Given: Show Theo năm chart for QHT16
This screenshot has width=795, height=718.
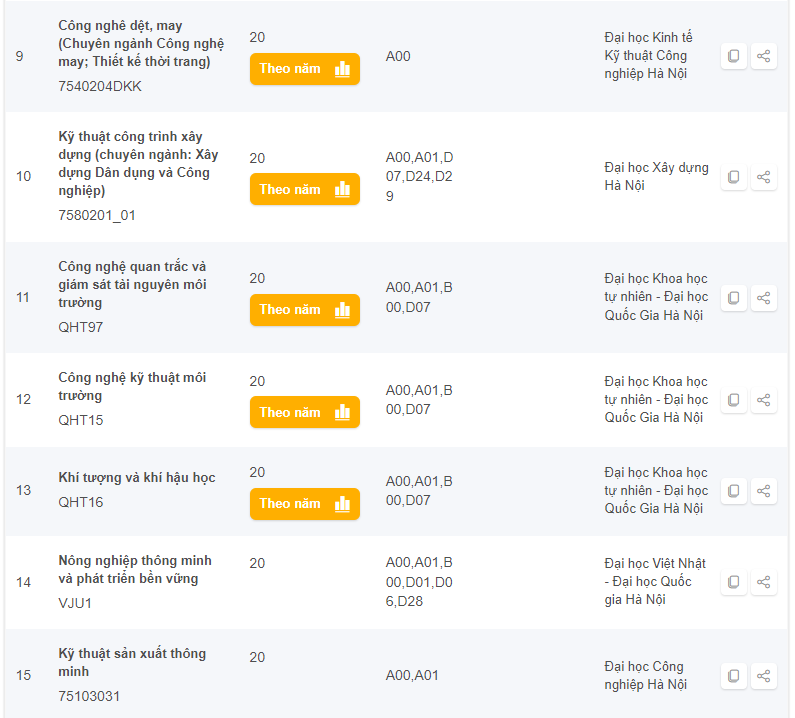Looking at the screenshot, I should point(305,504).
